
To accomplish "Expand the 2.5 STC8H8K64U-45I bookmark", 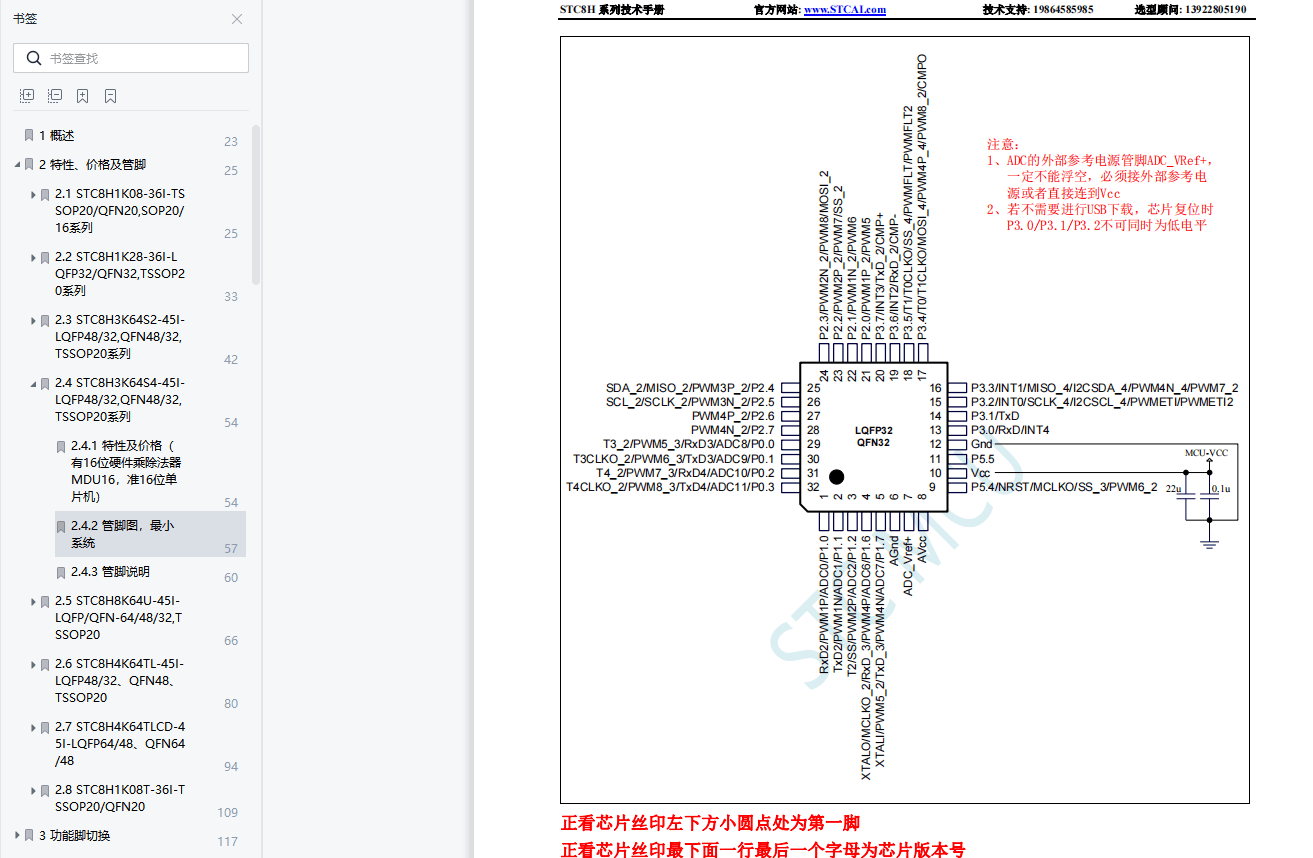I will [x=33, y=602].
